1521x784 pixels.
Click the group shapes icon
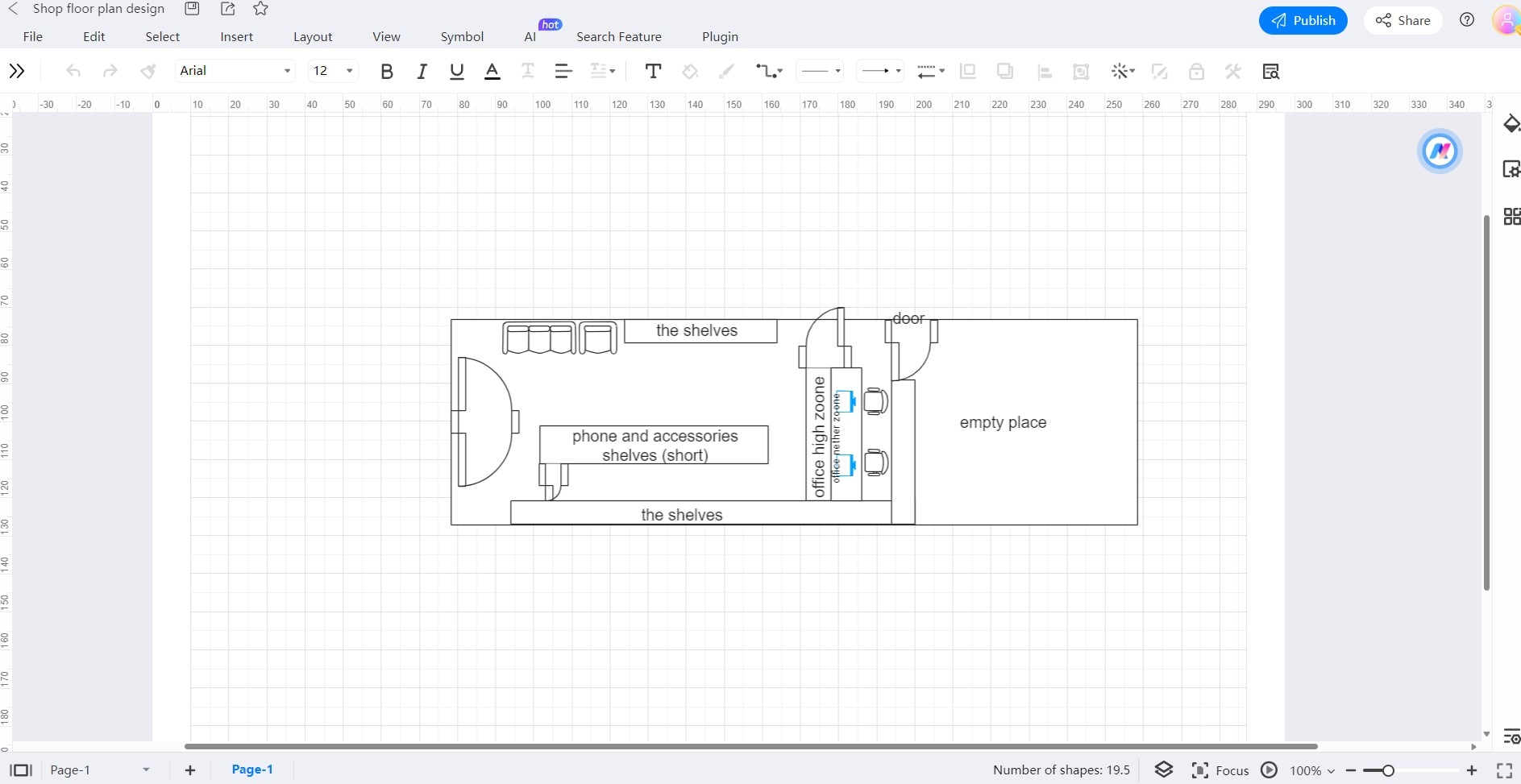1081,72
